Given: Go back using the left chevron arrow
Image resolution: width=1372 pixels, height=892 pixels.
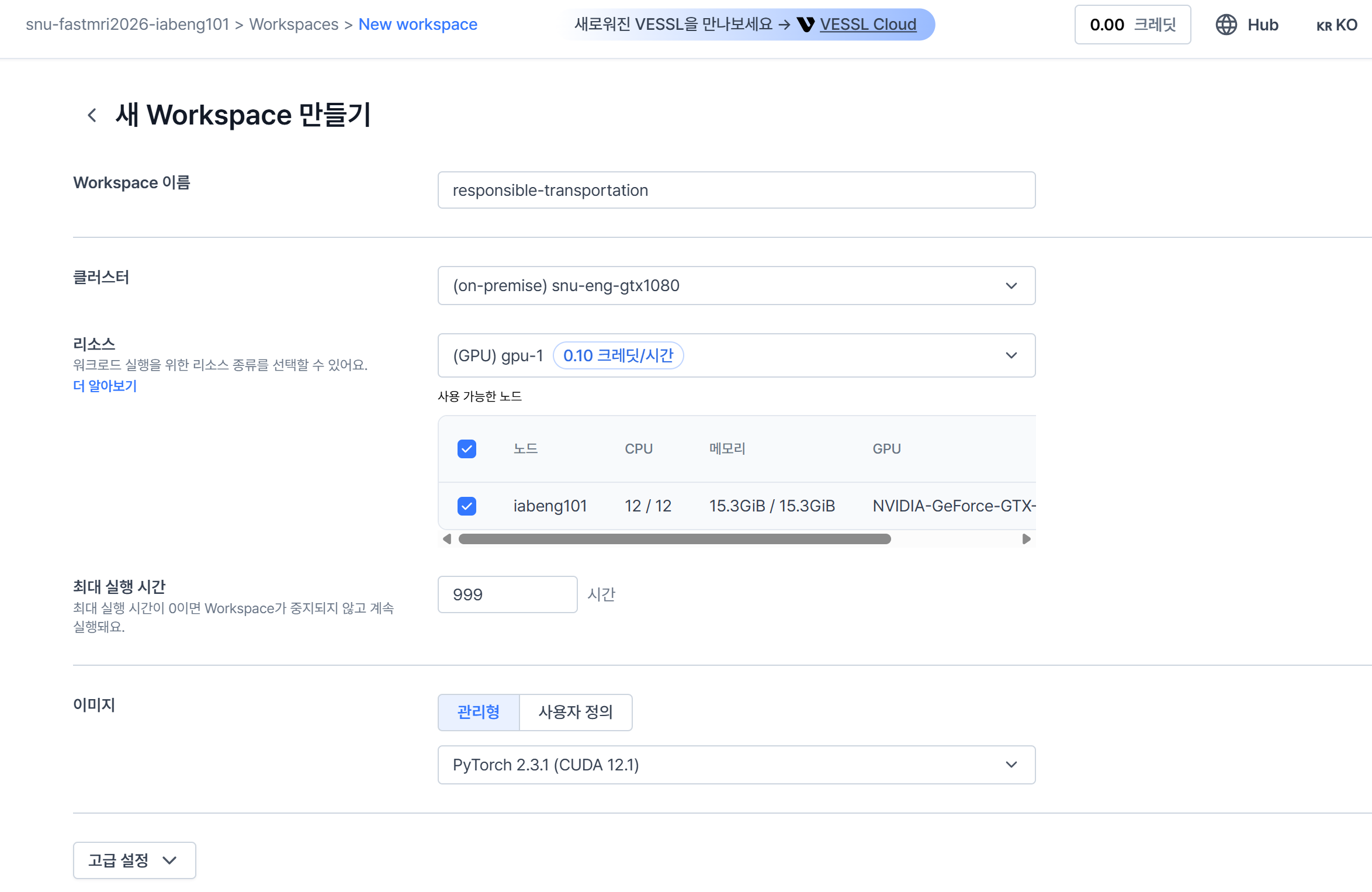Looking at the screenshot, I should click(x=92, y=115).
